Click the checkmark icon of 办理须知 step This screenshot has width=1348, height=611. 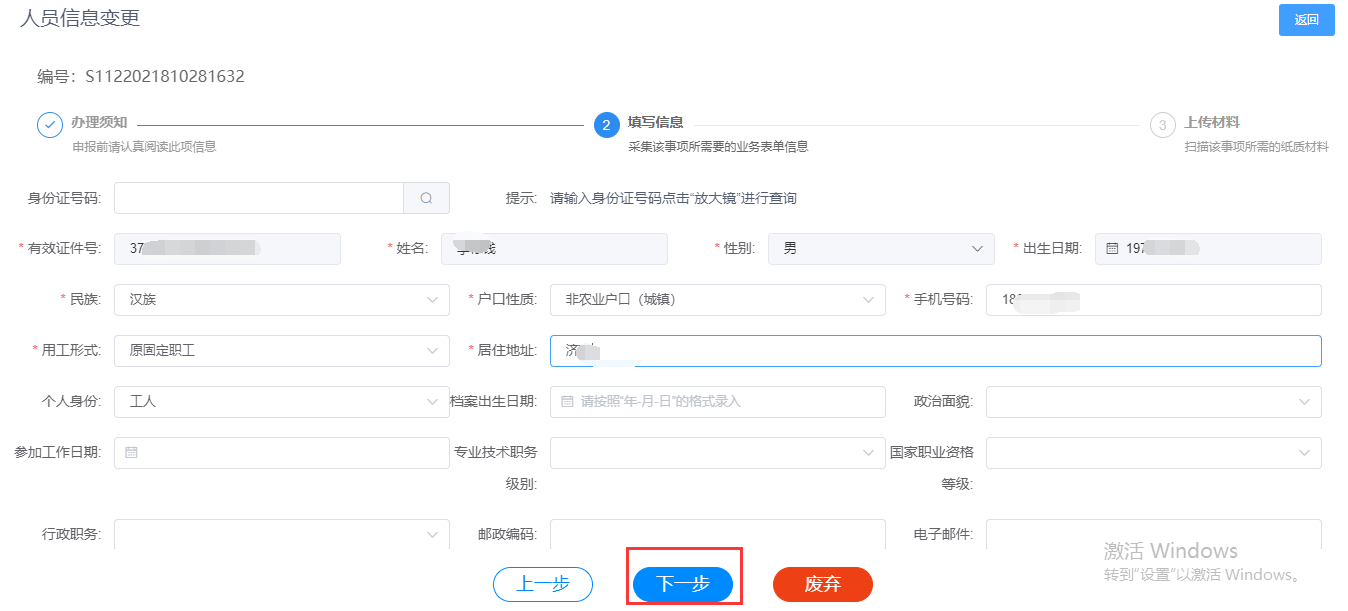(x=50, y=125)
